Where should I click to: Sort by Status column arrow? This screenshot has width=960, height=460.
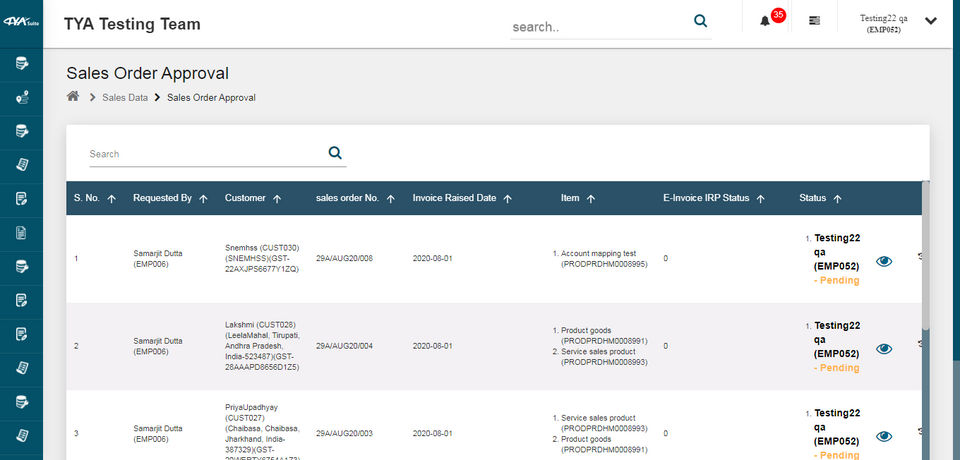(x=838, y=198)
